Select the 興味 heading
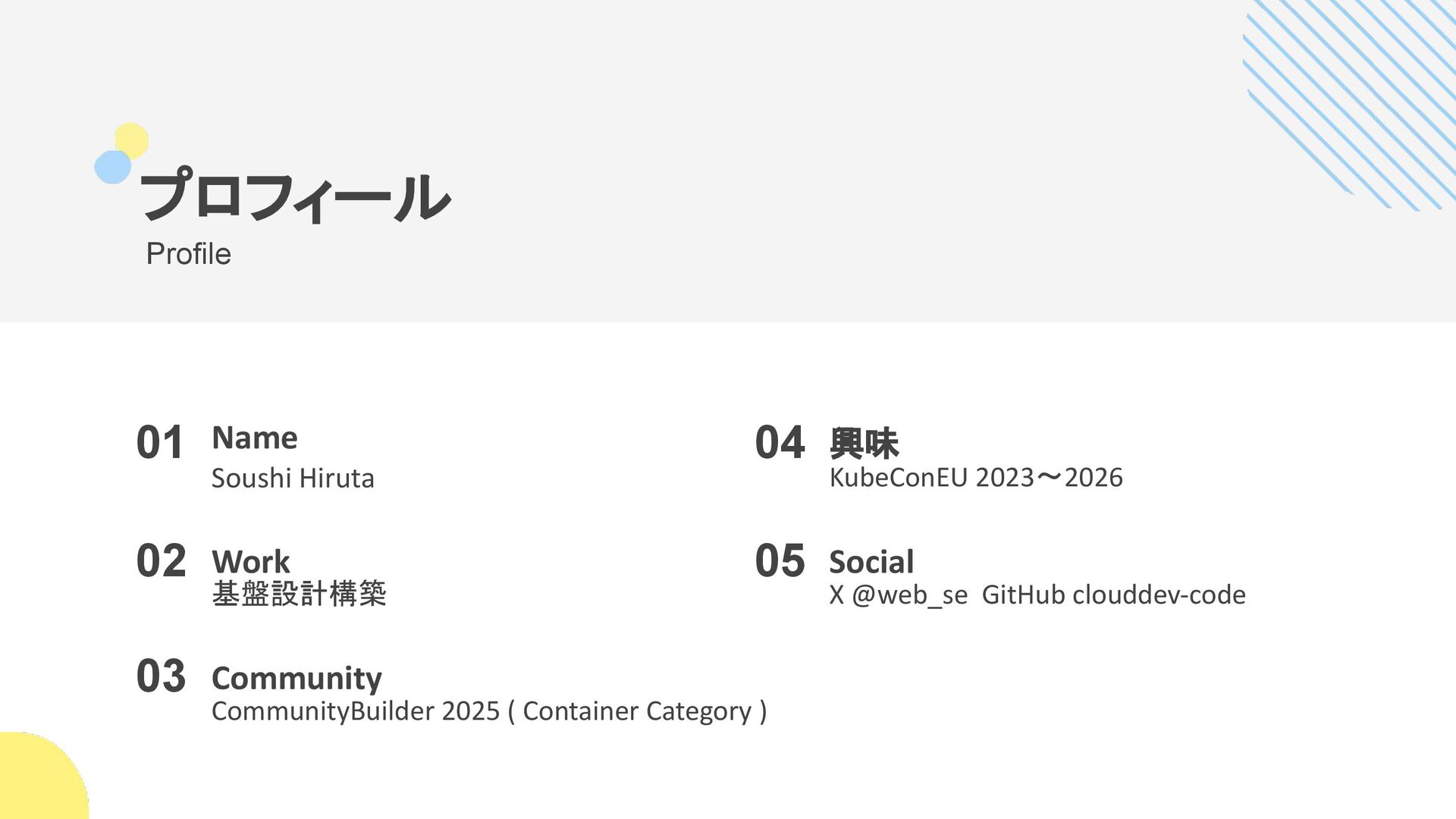Screen dimensions: 1456x819 864,443
